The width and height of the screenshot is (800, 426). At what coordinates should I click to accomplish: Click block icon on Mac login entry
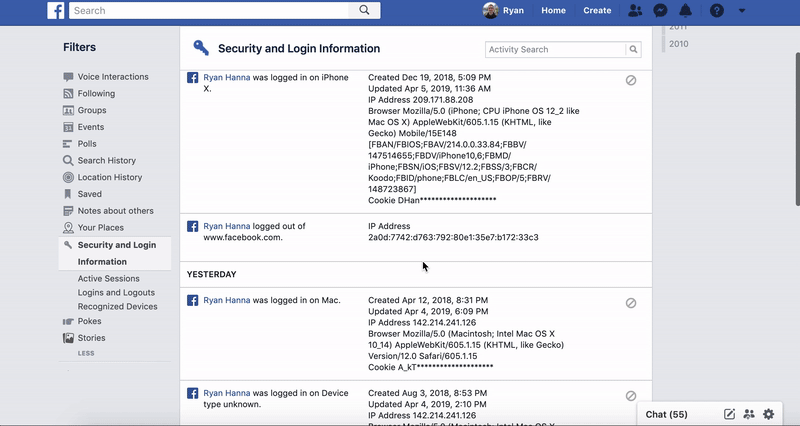(631, 303)
